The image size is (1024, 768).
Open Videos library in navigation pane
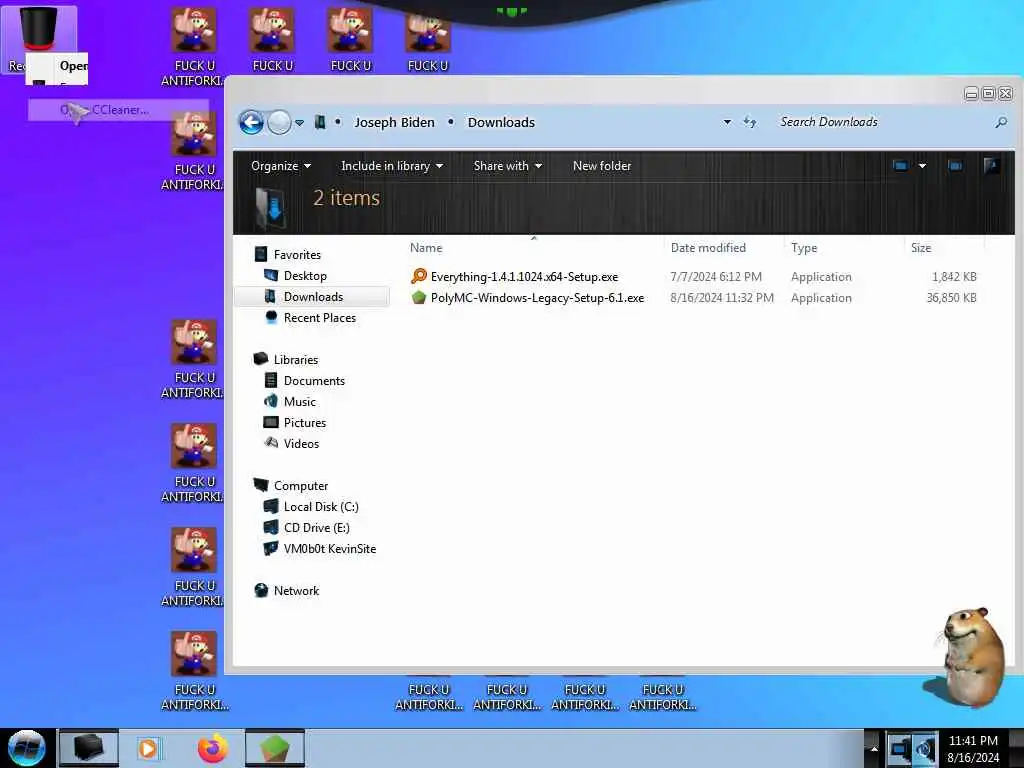tap(301, 443)
